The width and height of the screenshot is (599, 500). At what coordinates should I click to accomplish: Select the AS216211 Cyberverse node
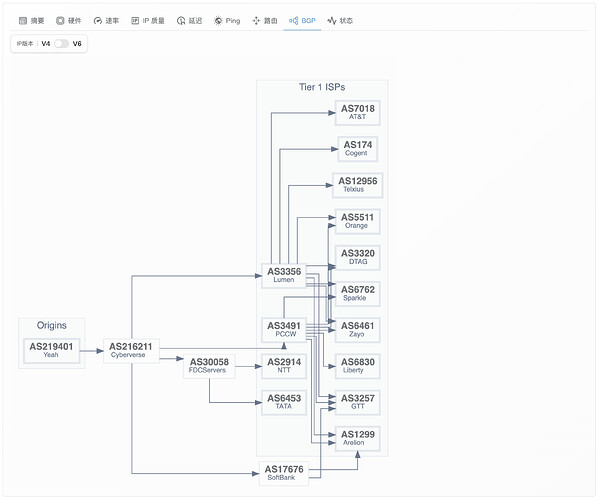131,350
